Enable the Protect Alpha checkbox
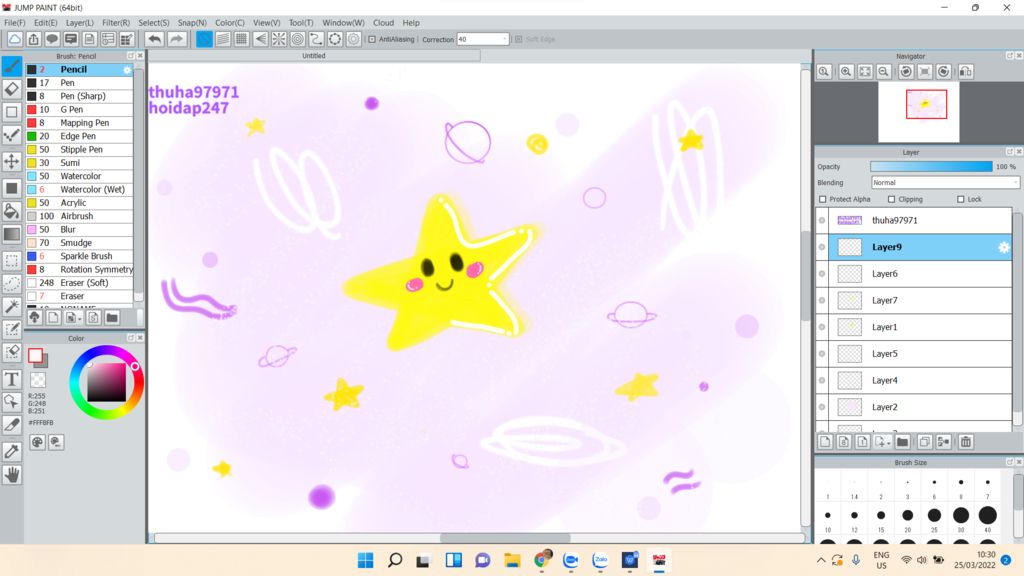Image resolution: width=1024 pixels, height=576 pixels. [823, 199]
